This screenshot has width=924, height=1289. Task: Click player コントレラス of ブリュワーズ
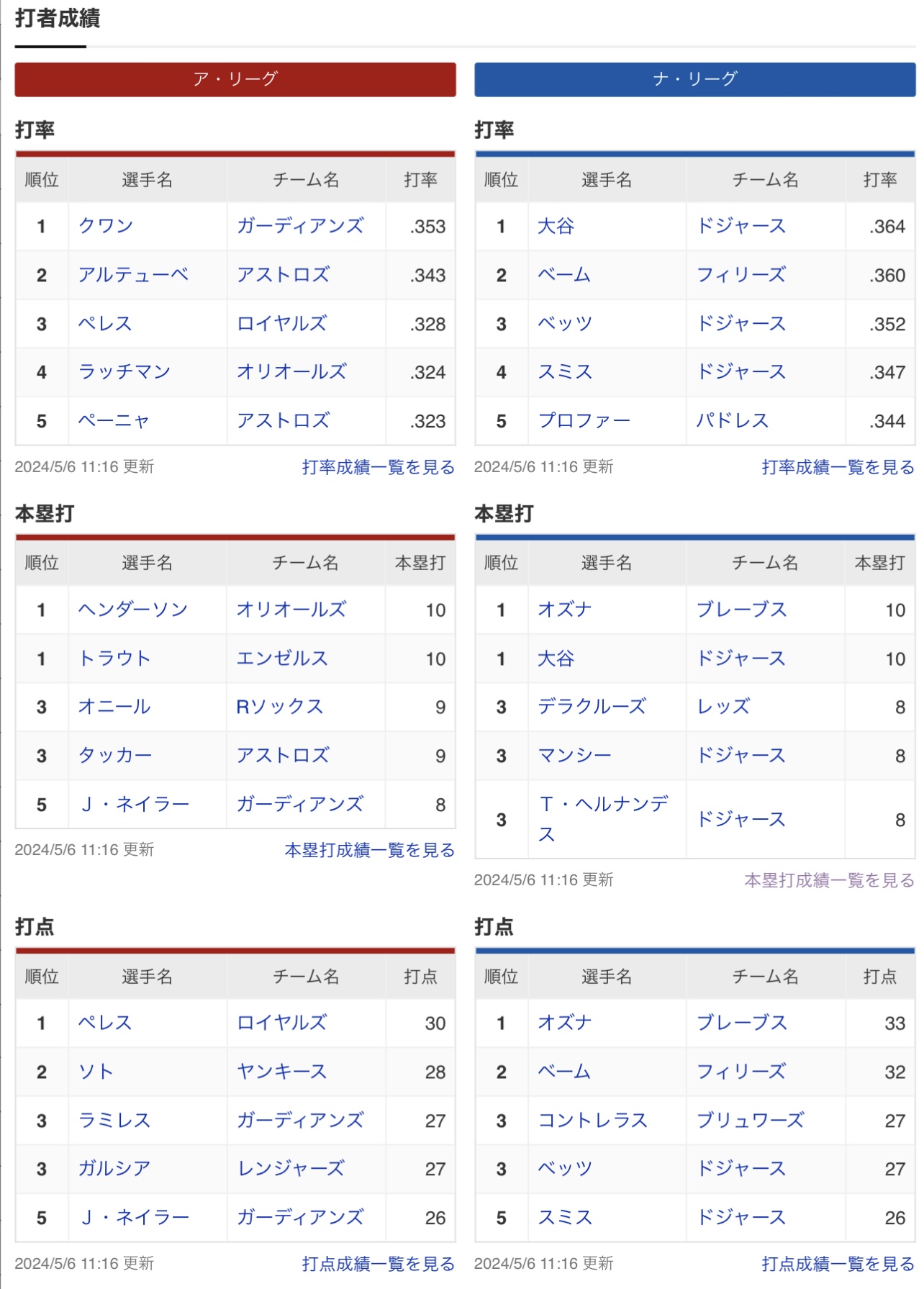[593, 1121]
